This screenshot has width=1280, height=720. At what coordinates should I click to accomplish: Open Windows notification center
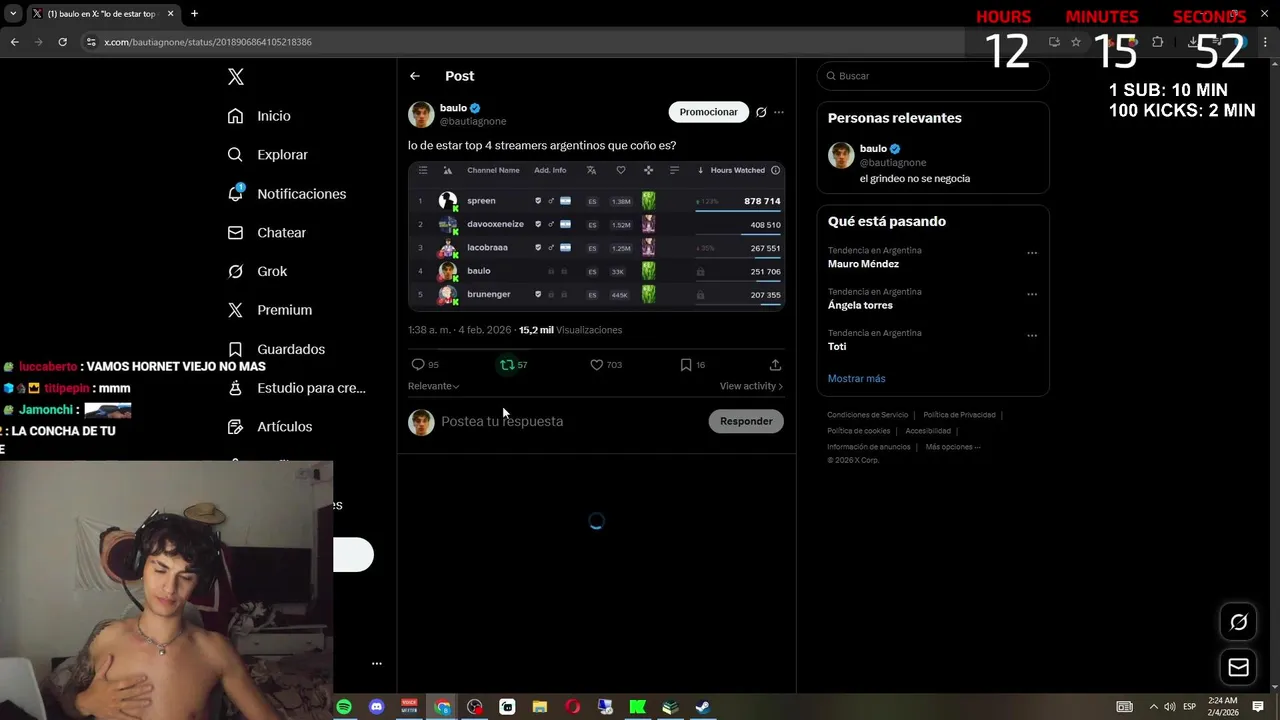(x=1258, y=707)
